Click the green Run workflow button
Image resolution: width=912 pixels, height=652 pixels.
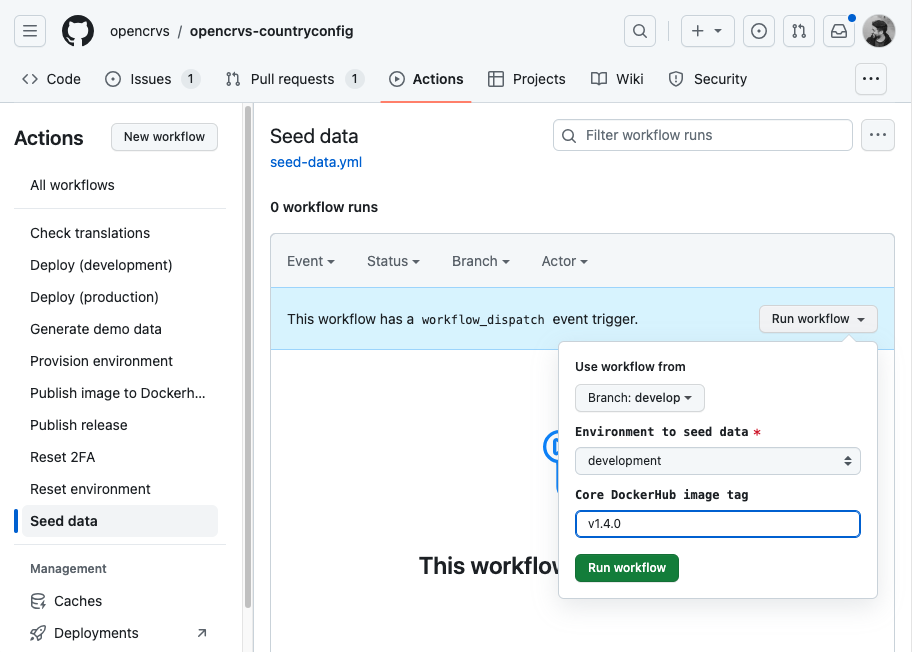pyautogui.click(x=627, y=568)
